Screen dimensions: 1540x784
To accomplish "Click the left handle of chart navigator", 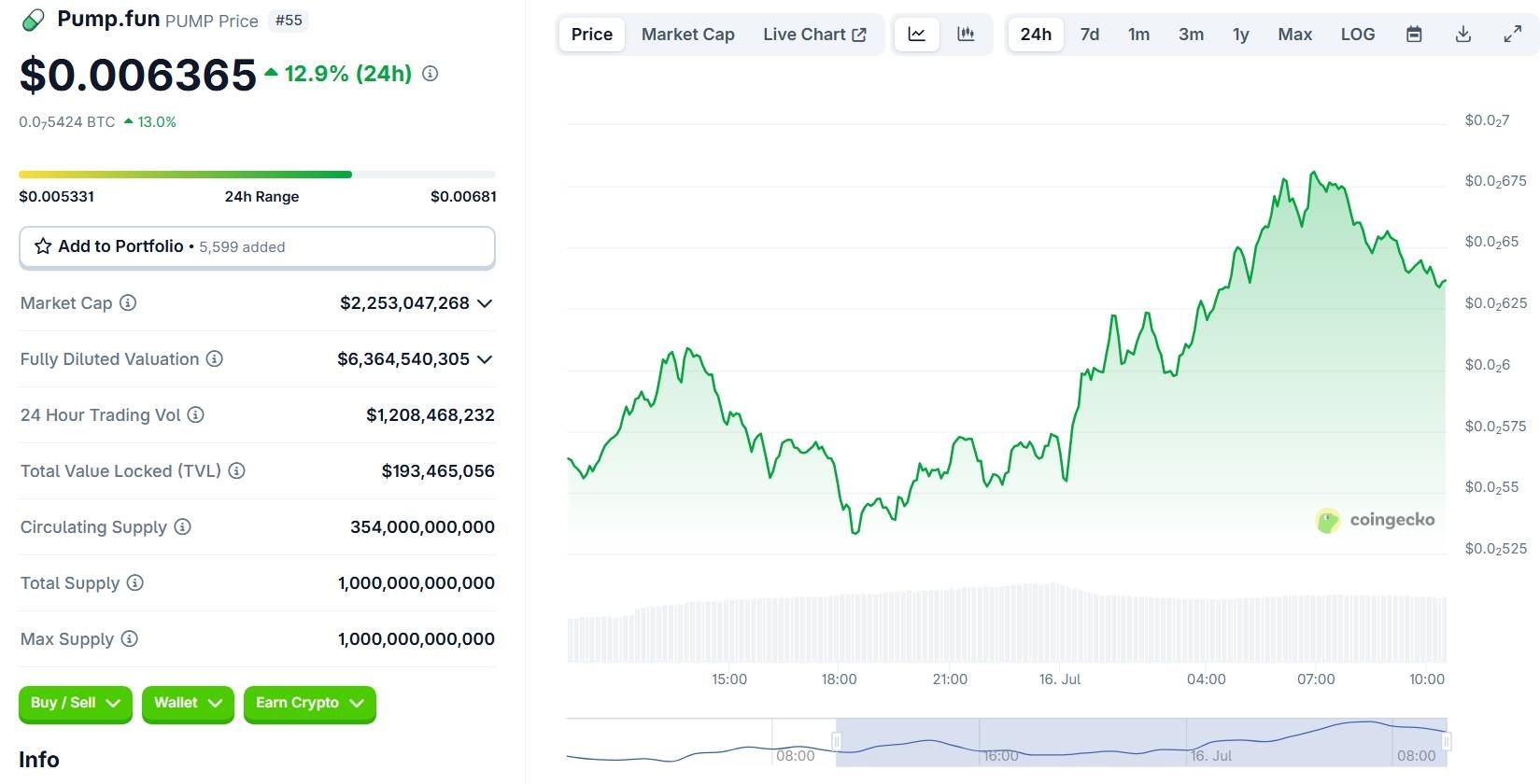I will 837,742.
